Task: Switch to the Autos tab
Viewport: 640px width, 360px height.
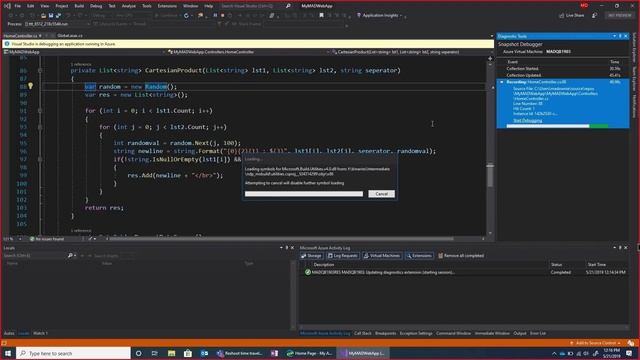Action: coord(9,333)
